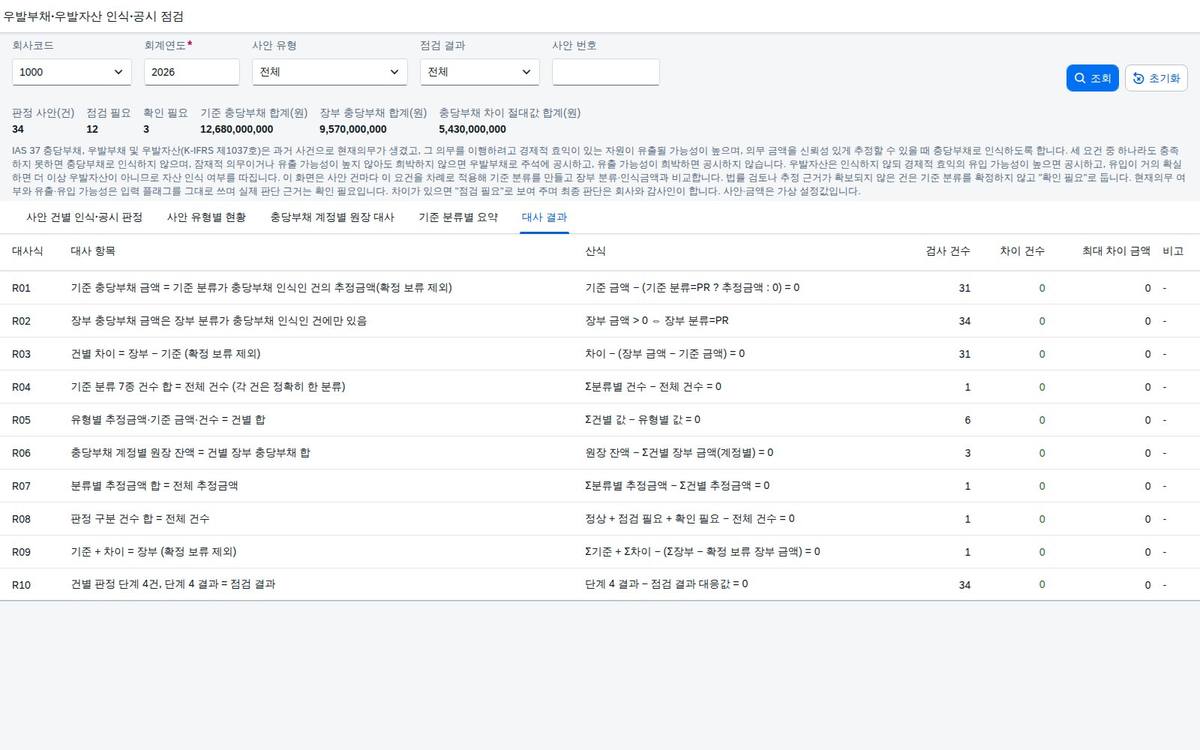The height and width of the screenshot is (750, 1200).
Task: Select row R09 in the table
Action: pyautogui.click(x=600, y=552)
